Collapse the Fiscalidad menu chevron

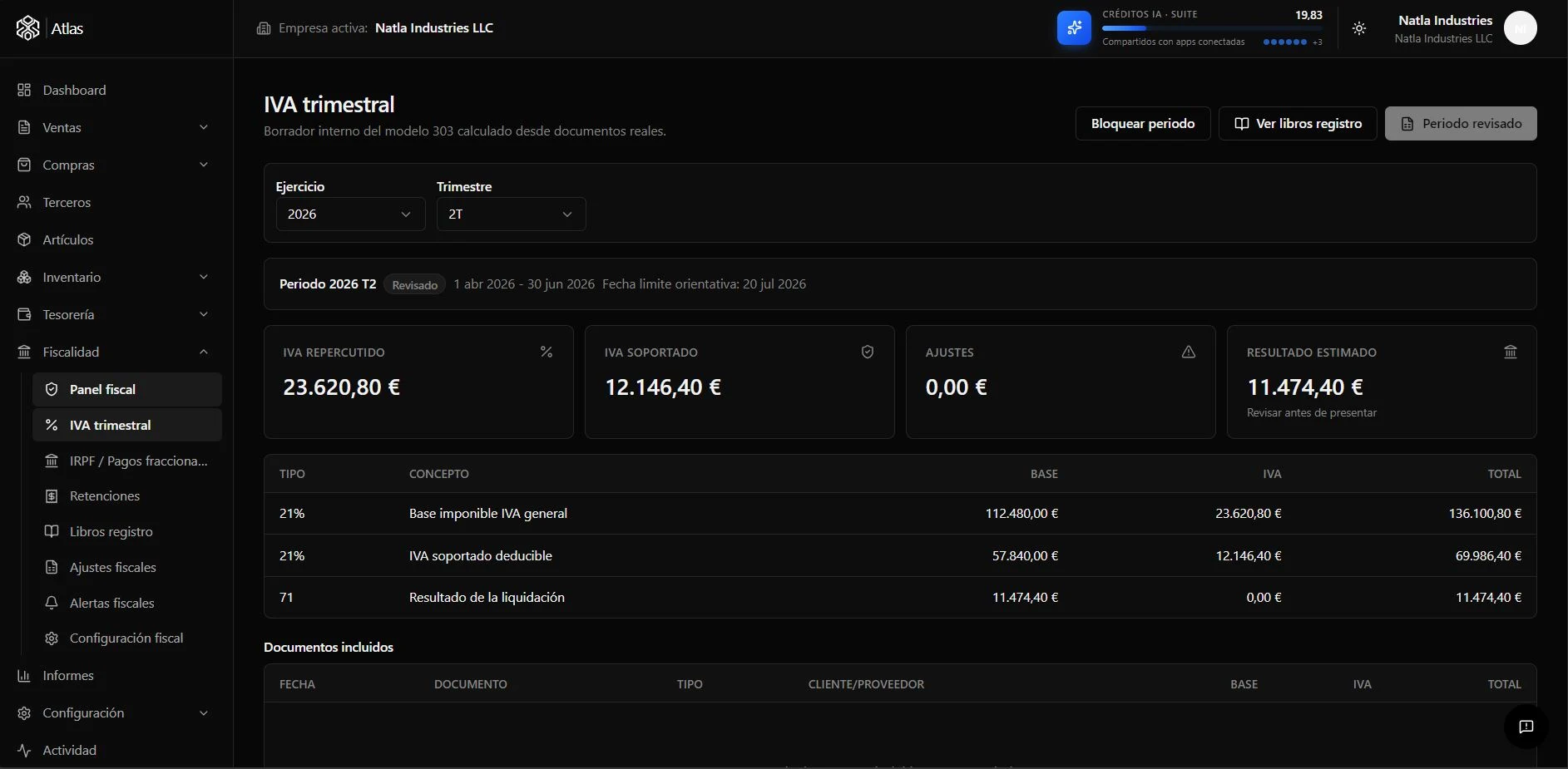tap(204, 352)
